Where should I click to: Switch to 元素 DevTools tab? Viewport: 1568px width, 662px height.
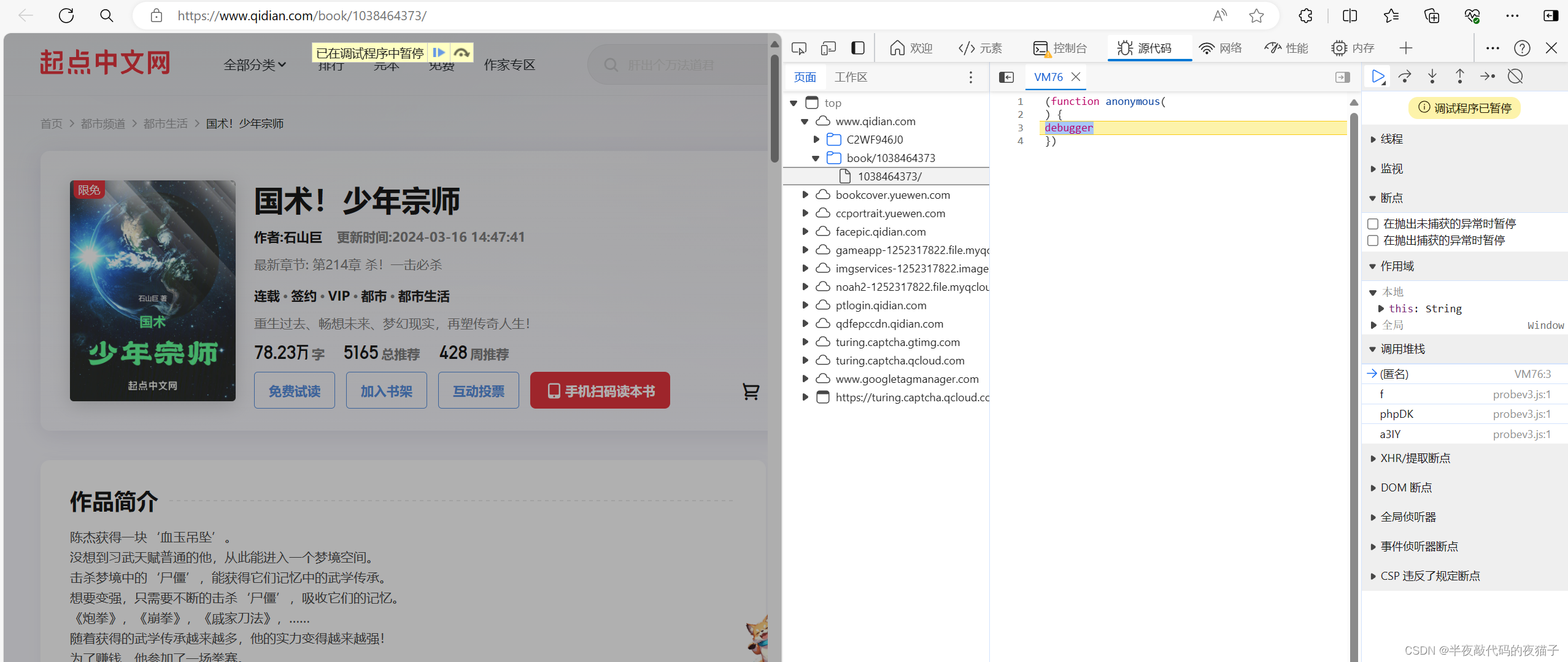(x=981, y=48)
